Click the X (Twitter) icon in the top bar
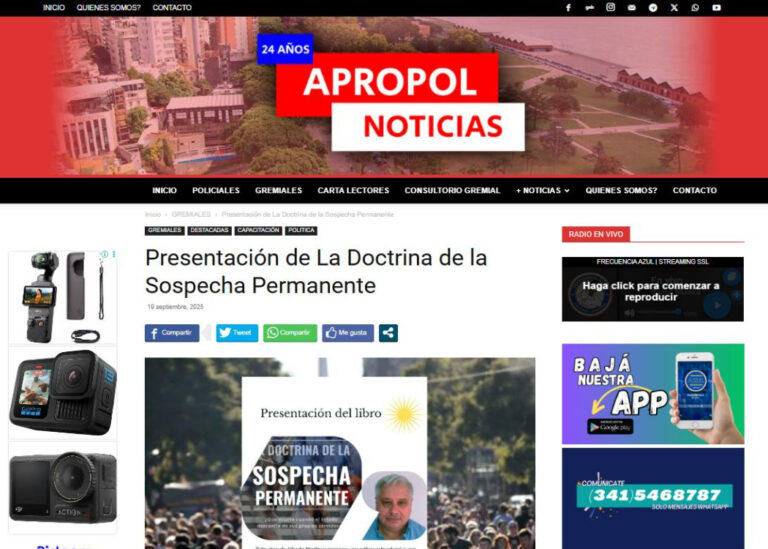Viewport: 768px width, 549px height. [x=674, y=8]
